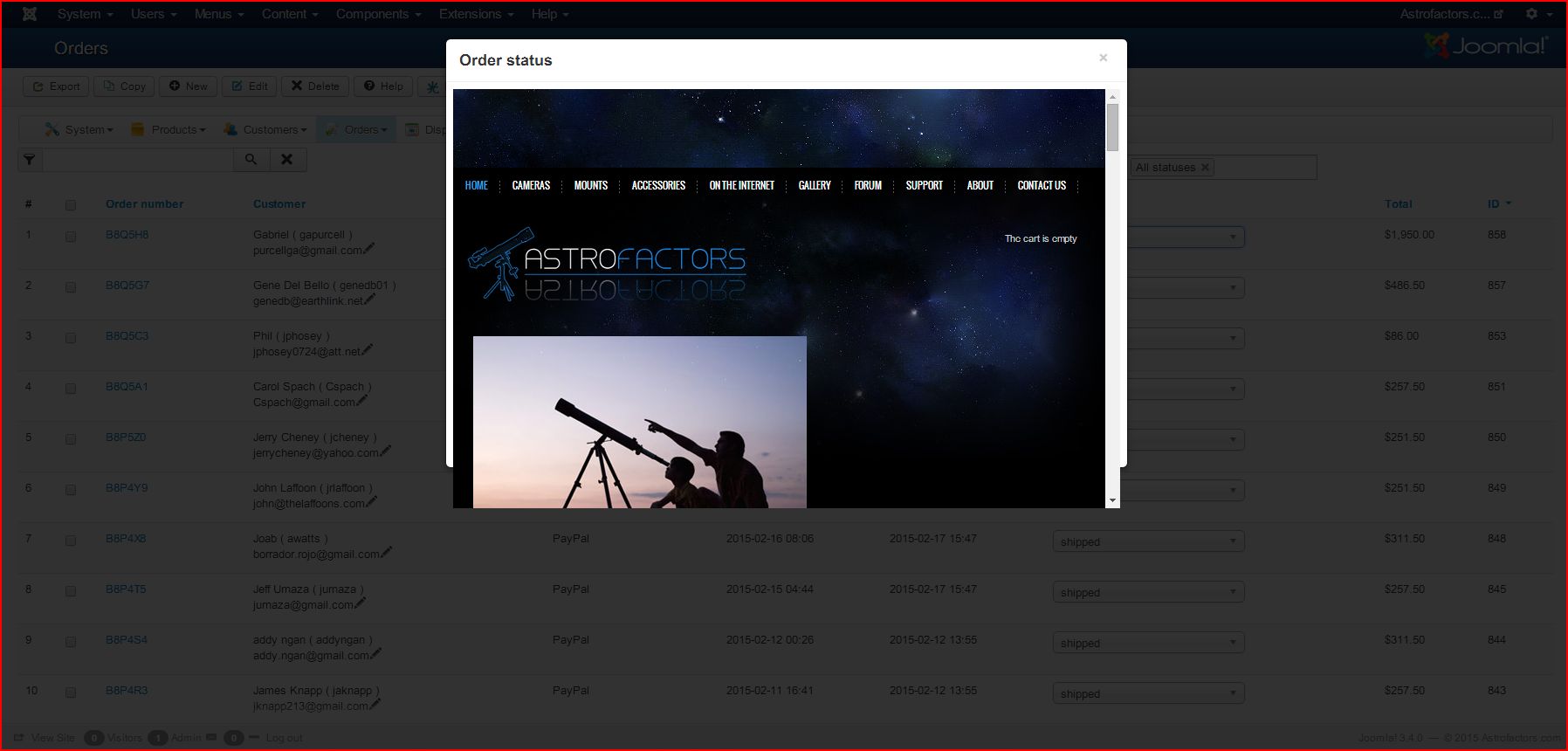
Task: Open the status dropdown for order B8P4X8
Action: 1148,541
